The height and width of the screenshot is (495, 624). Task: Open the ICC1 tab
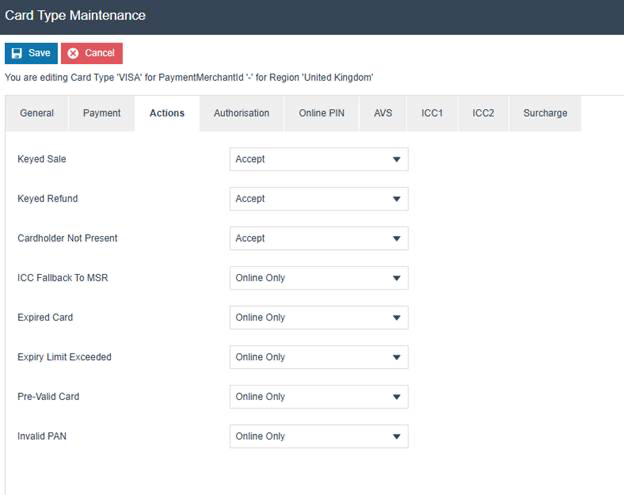point(432,113)
